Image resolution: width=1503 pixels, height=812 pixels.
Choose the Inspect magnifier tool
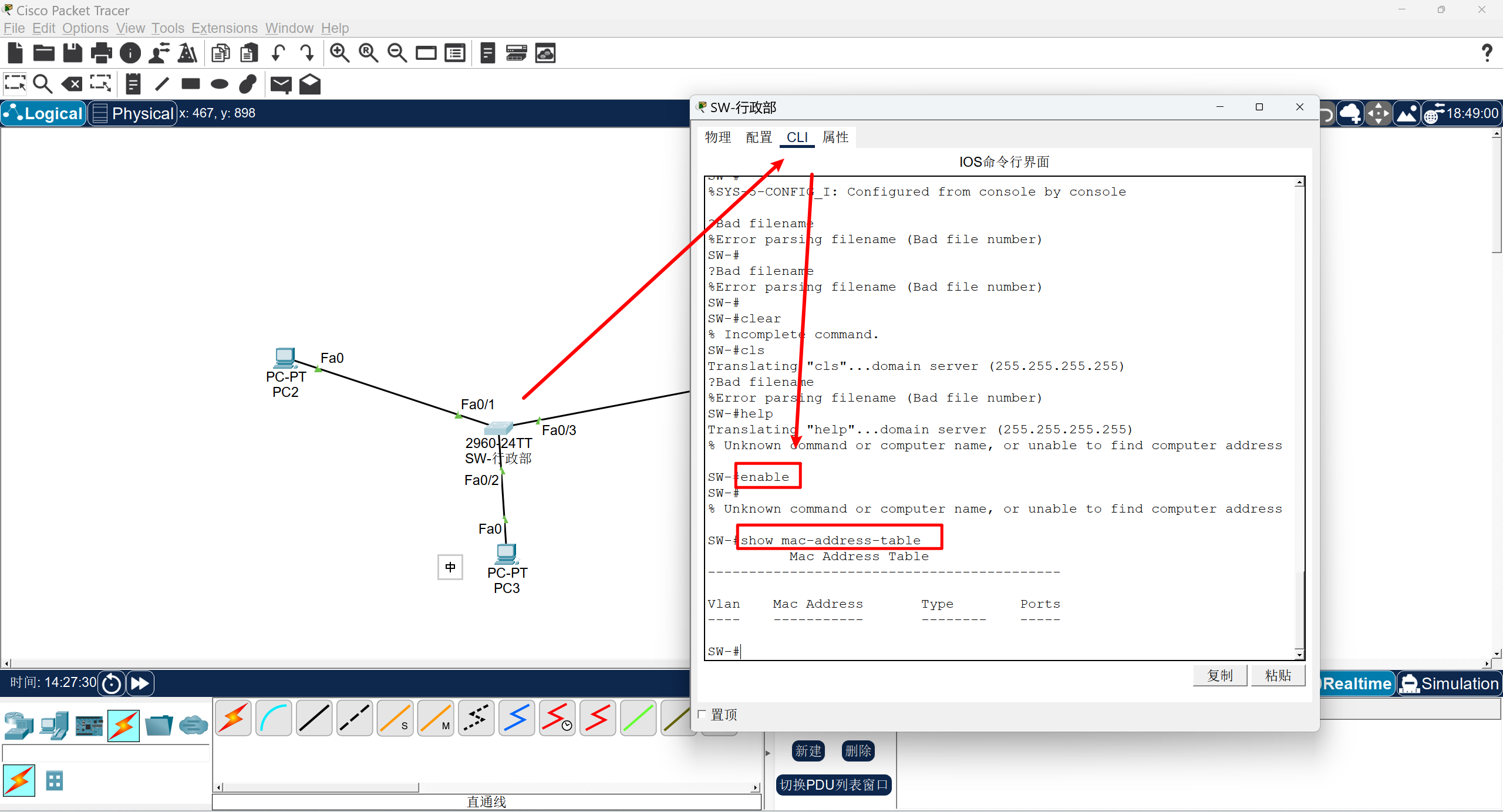tap(43, 84)
